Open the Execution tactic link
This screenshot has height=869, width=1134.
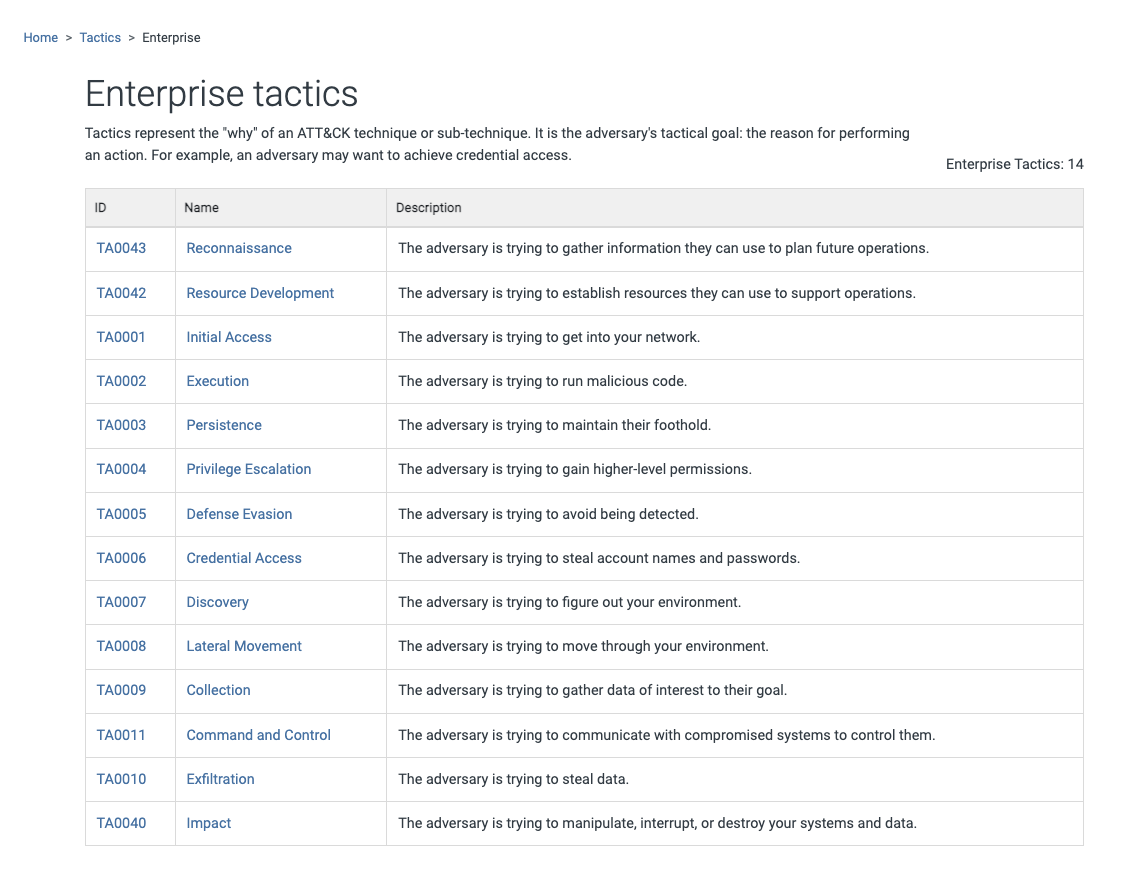point(218,381)
